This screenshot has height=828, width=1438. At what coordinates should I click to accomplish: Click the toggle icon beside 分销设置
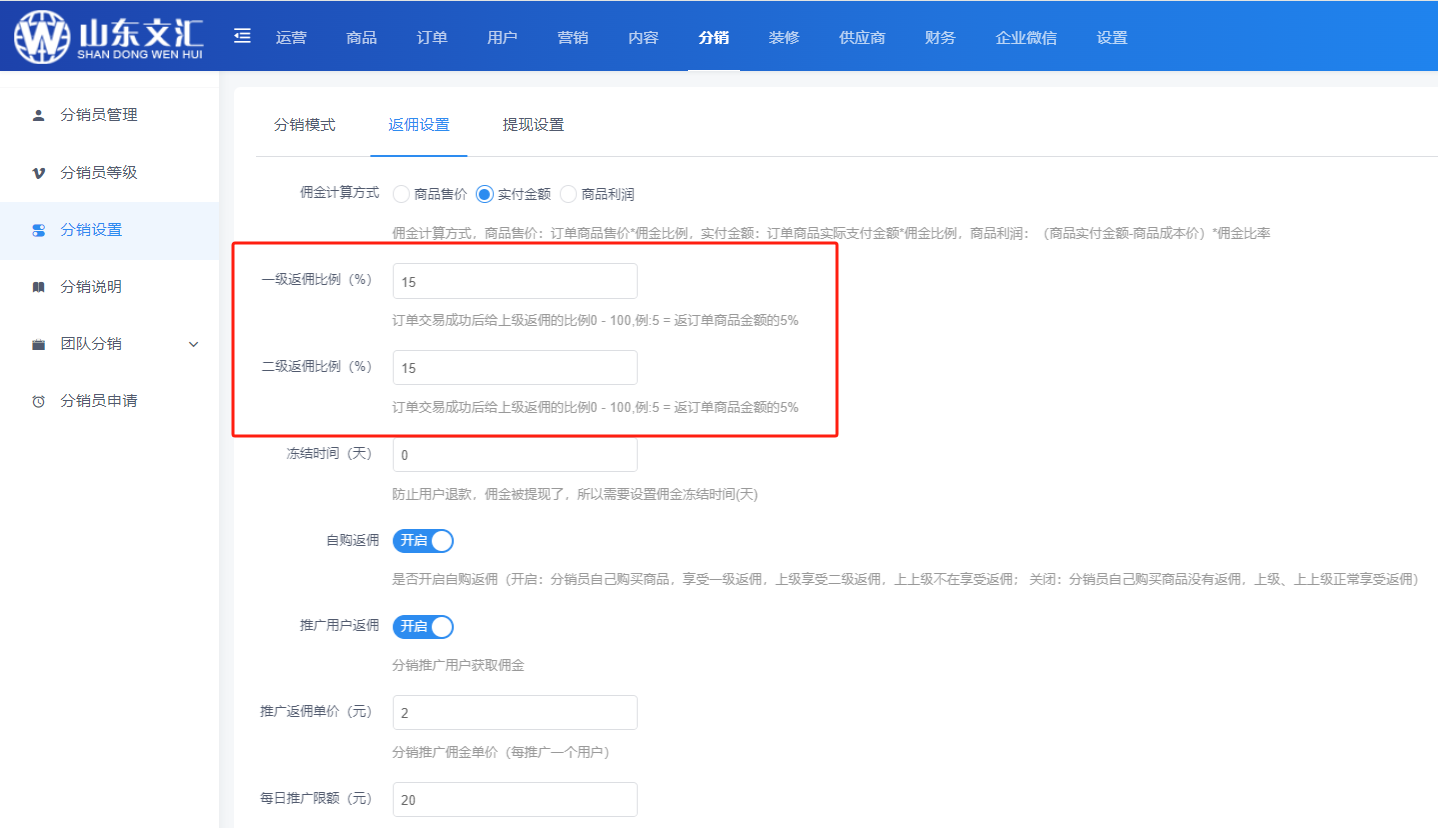click(x=39, y=230)
